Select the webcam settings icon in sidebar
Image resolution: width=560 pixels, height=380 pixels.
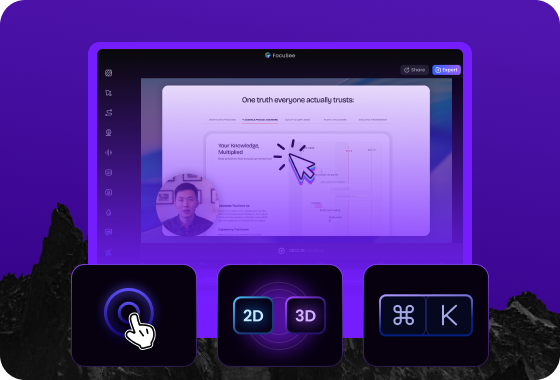click(x=109, y=132)
